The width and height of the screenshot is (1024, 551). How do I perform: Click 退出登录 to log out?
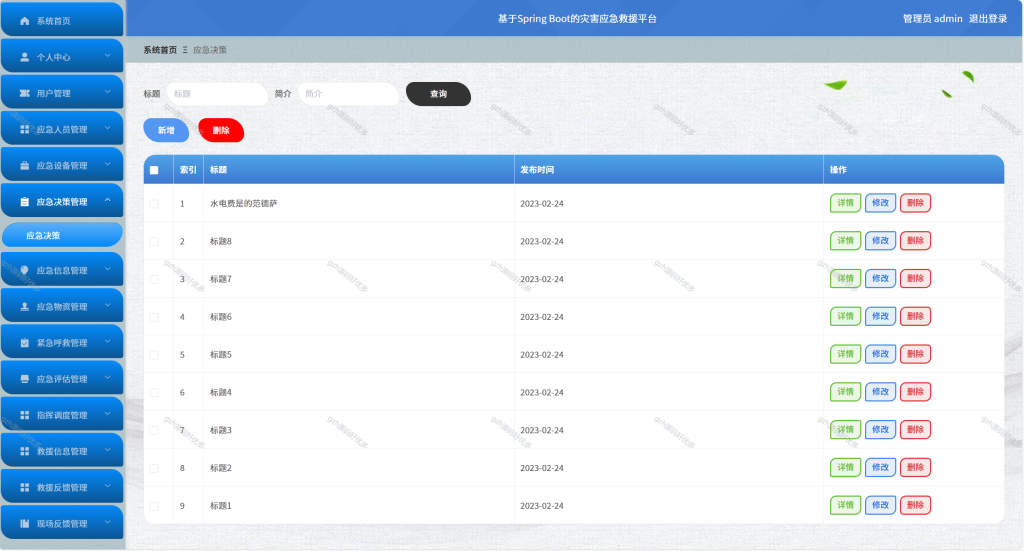coord(987,19)
